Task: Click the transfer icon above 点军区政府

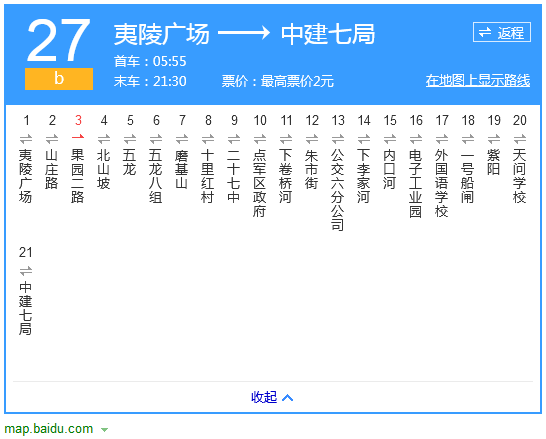Action: [260, 139]
